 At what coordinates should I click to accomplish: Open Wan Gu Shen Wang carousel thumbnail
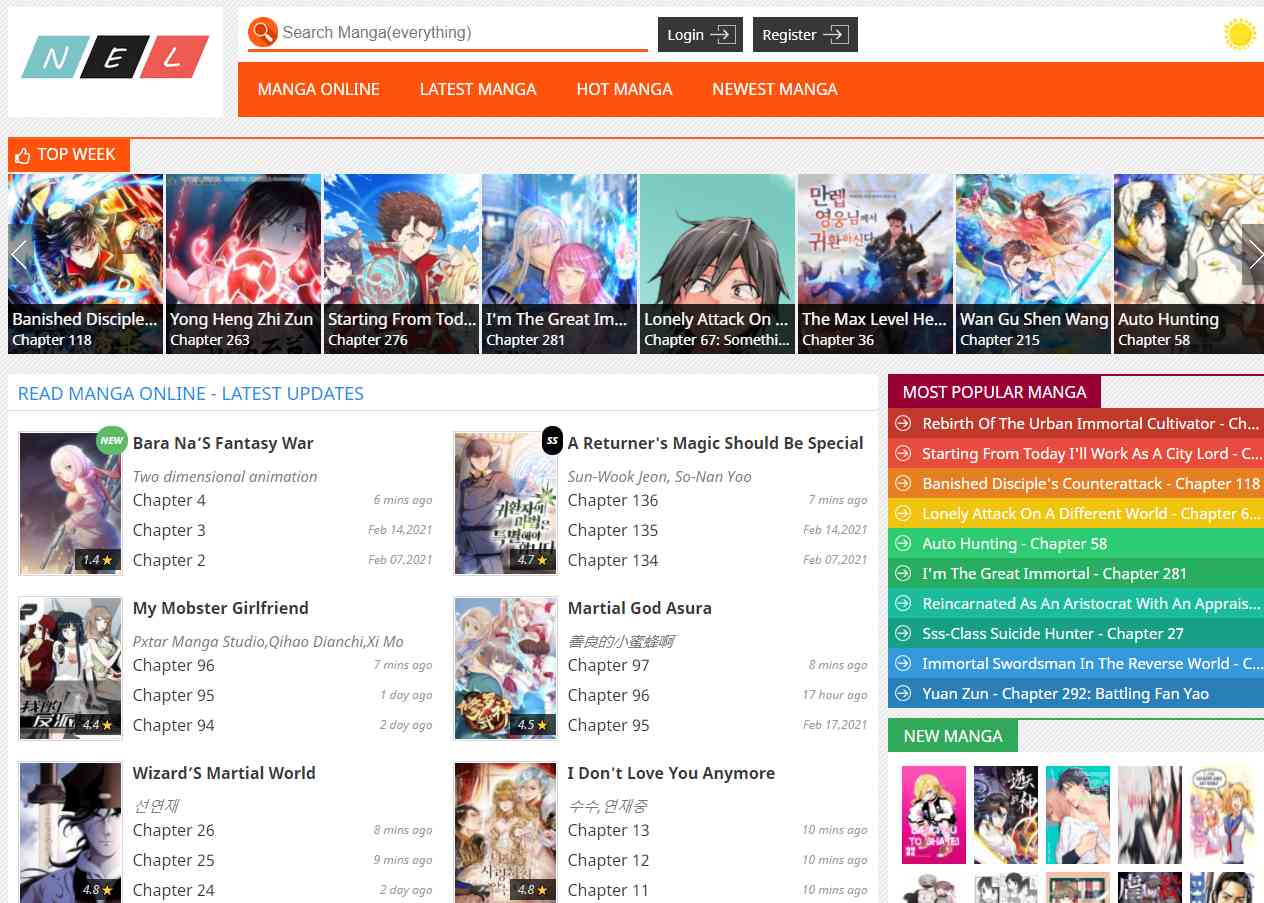point(1033,264)
